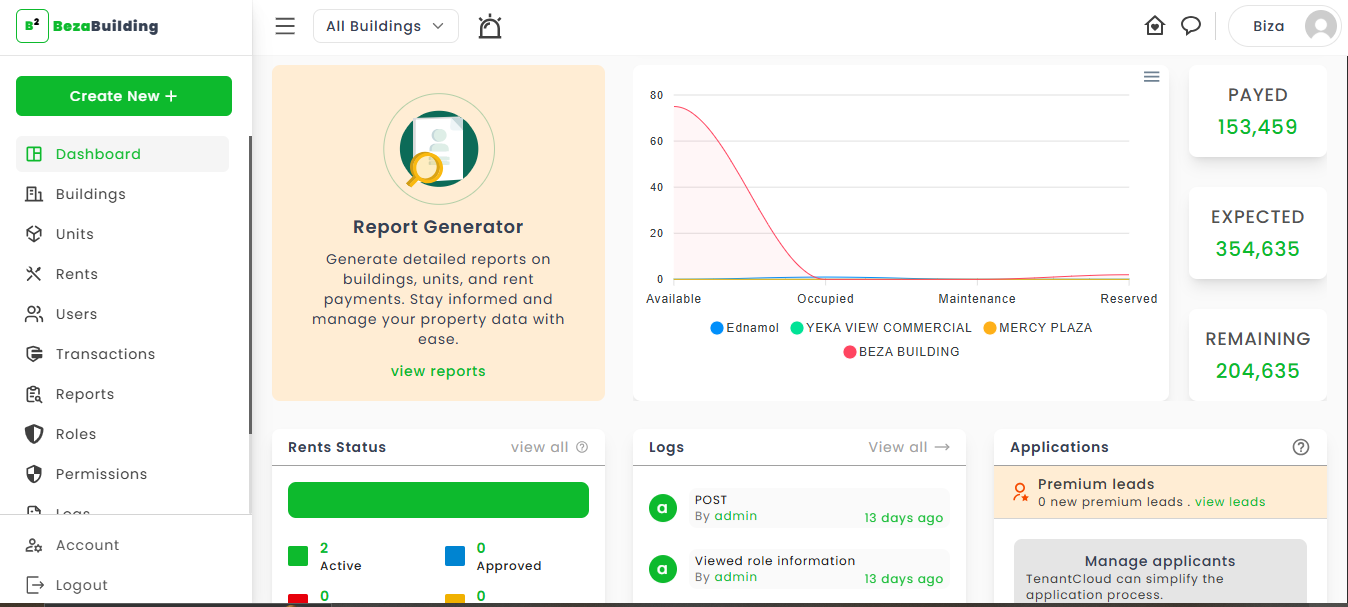Click the chart hamburger options icon
Screen dimensions: 1348x607
point(1152,77)
